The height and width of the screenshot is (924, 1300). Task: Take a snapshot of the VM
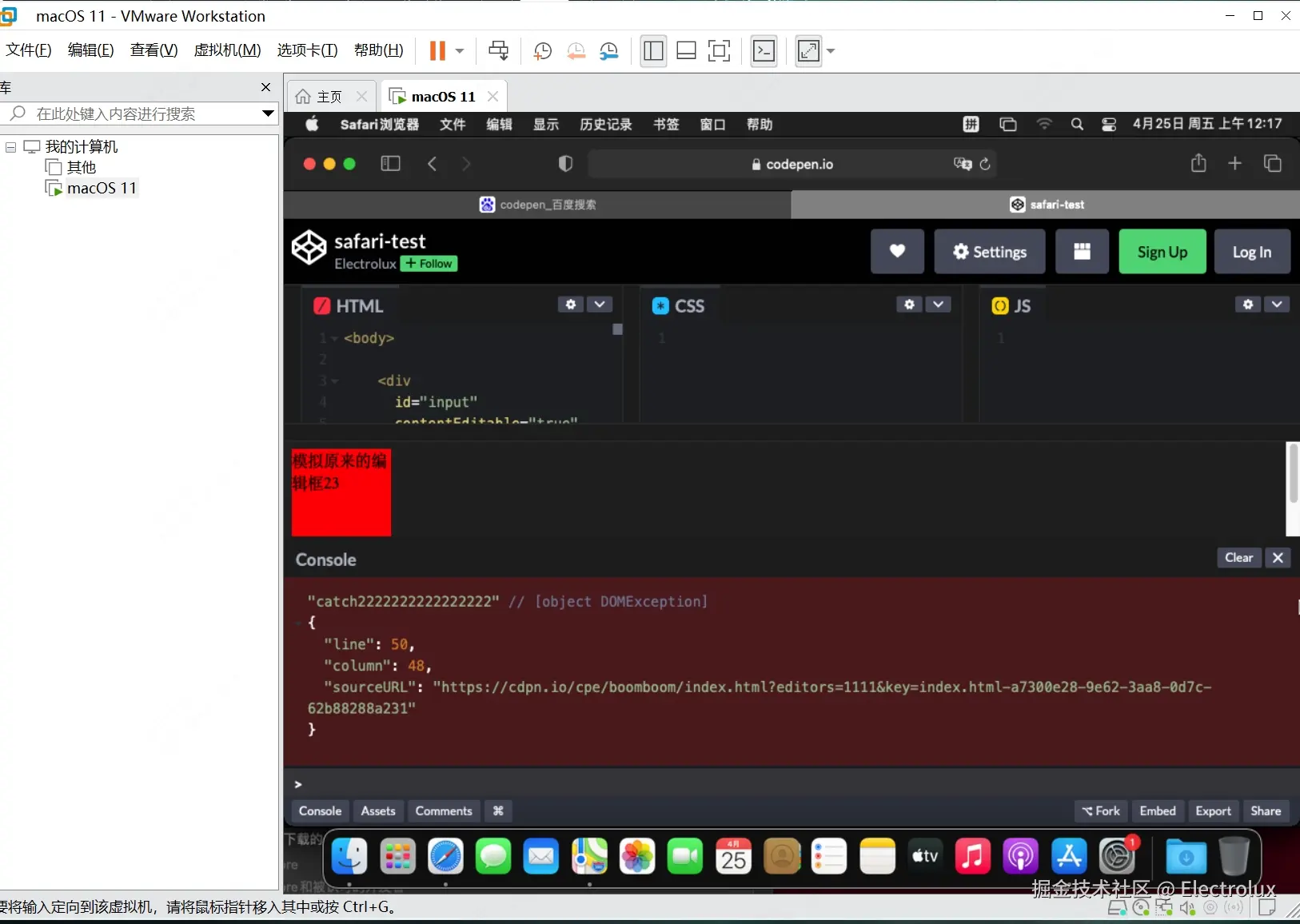tap(542, 51)
